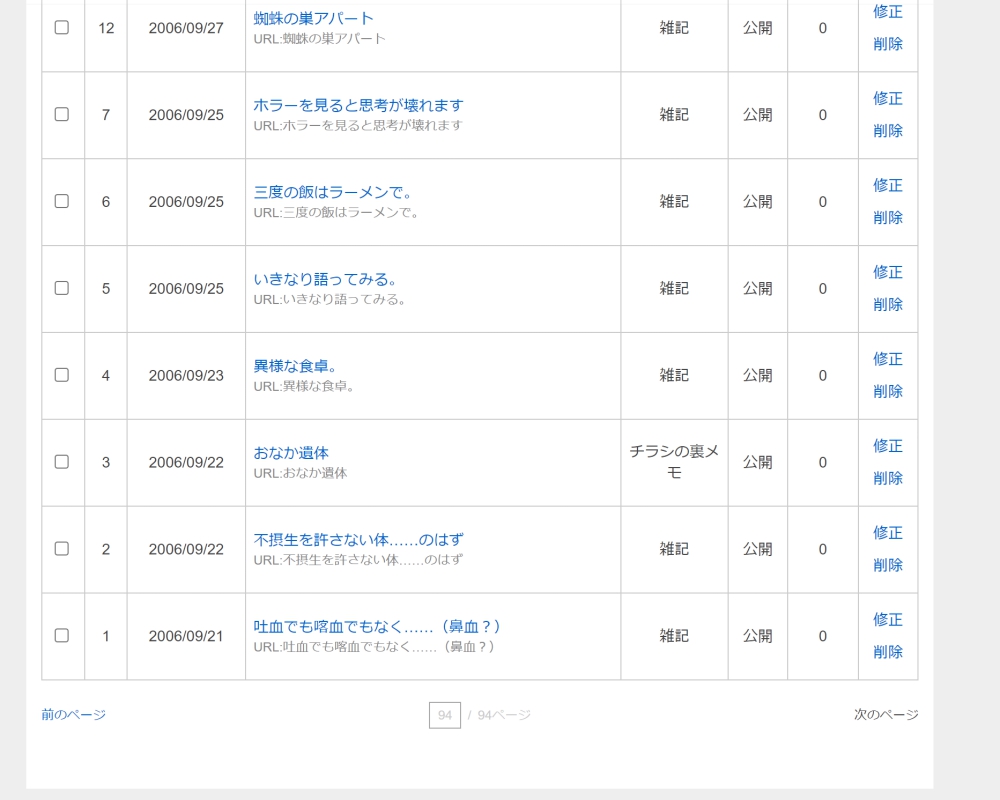Image resolution: width=1000 pixels, height=800 pixels.
Task: Check the box for entry 4 異様な食卓。
Action: [62, 374]
